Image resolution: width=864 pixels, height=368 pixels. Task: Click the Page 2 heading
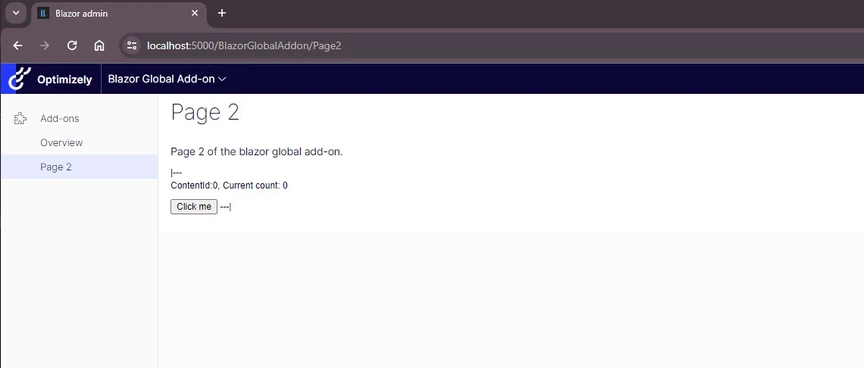pyautogui.click(x=205, y=112)
